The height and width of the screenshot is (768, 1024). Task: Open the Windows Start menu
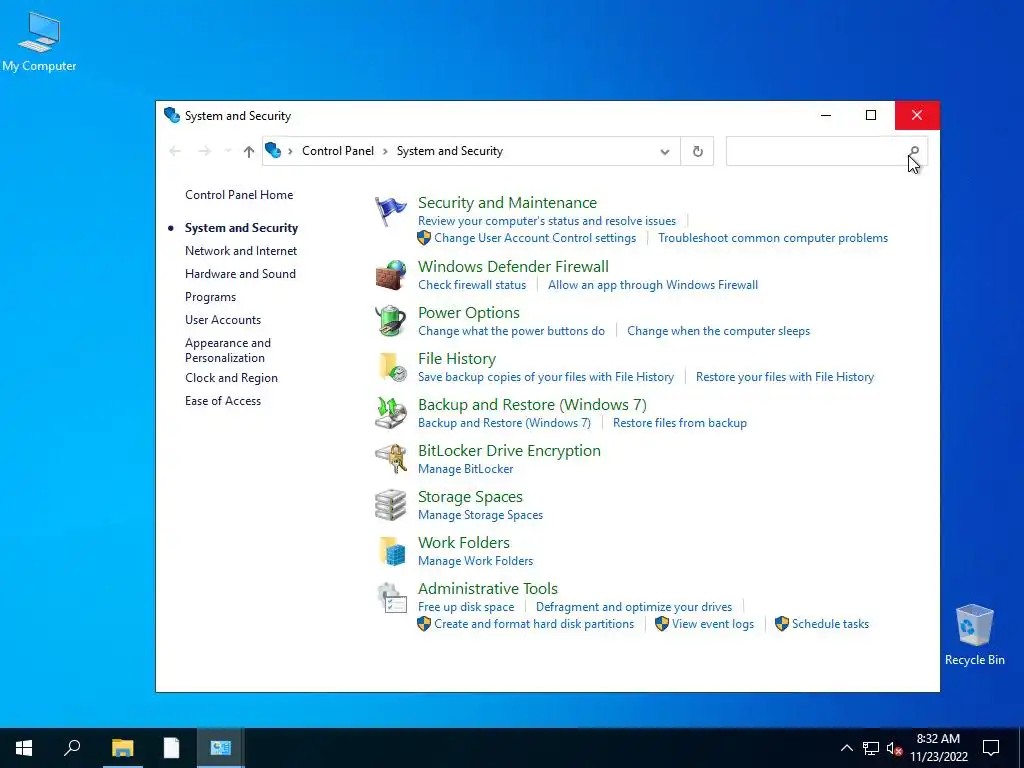tap(24, 748)
